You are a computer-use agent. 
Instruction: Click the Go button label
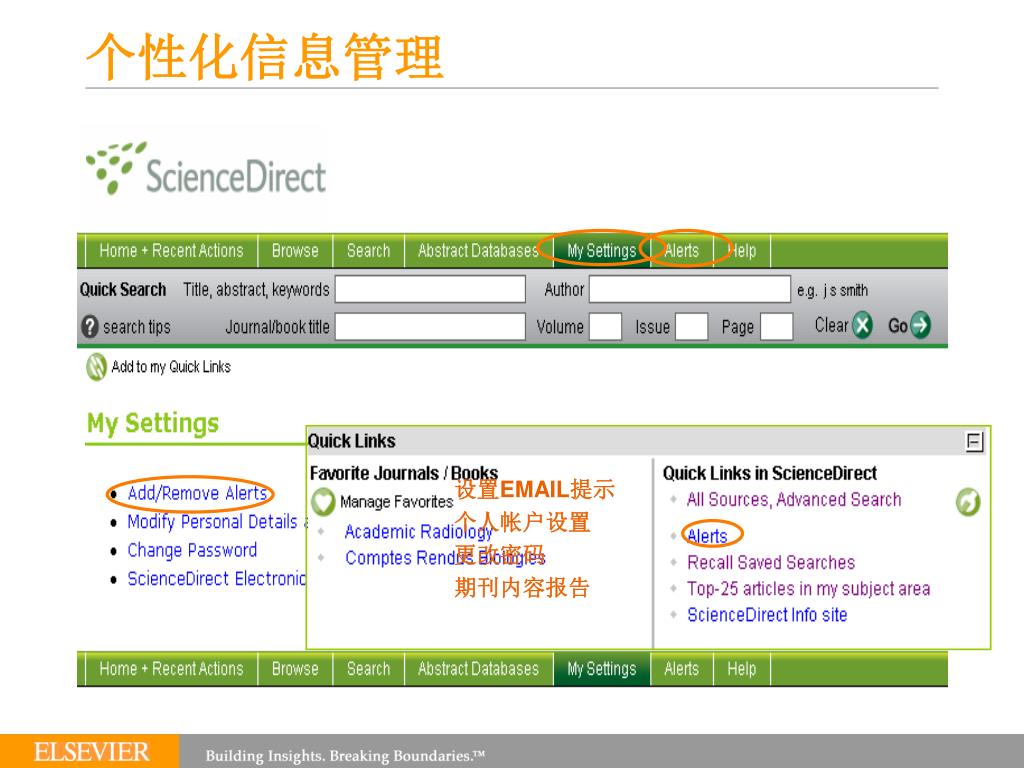(898, 325)
